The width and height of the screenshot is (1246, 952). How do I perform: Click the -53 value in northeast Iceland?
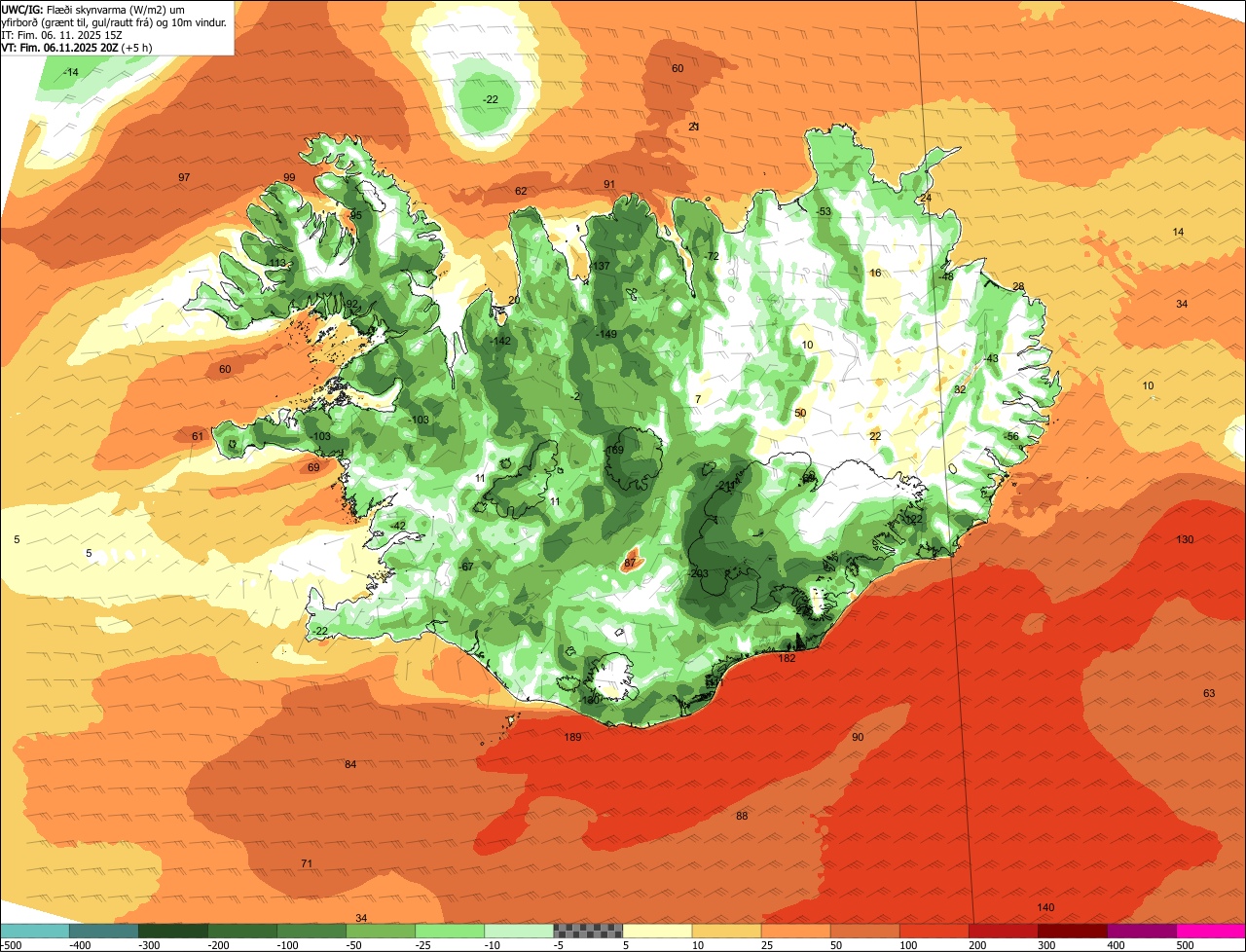click(x=823, y=211)
